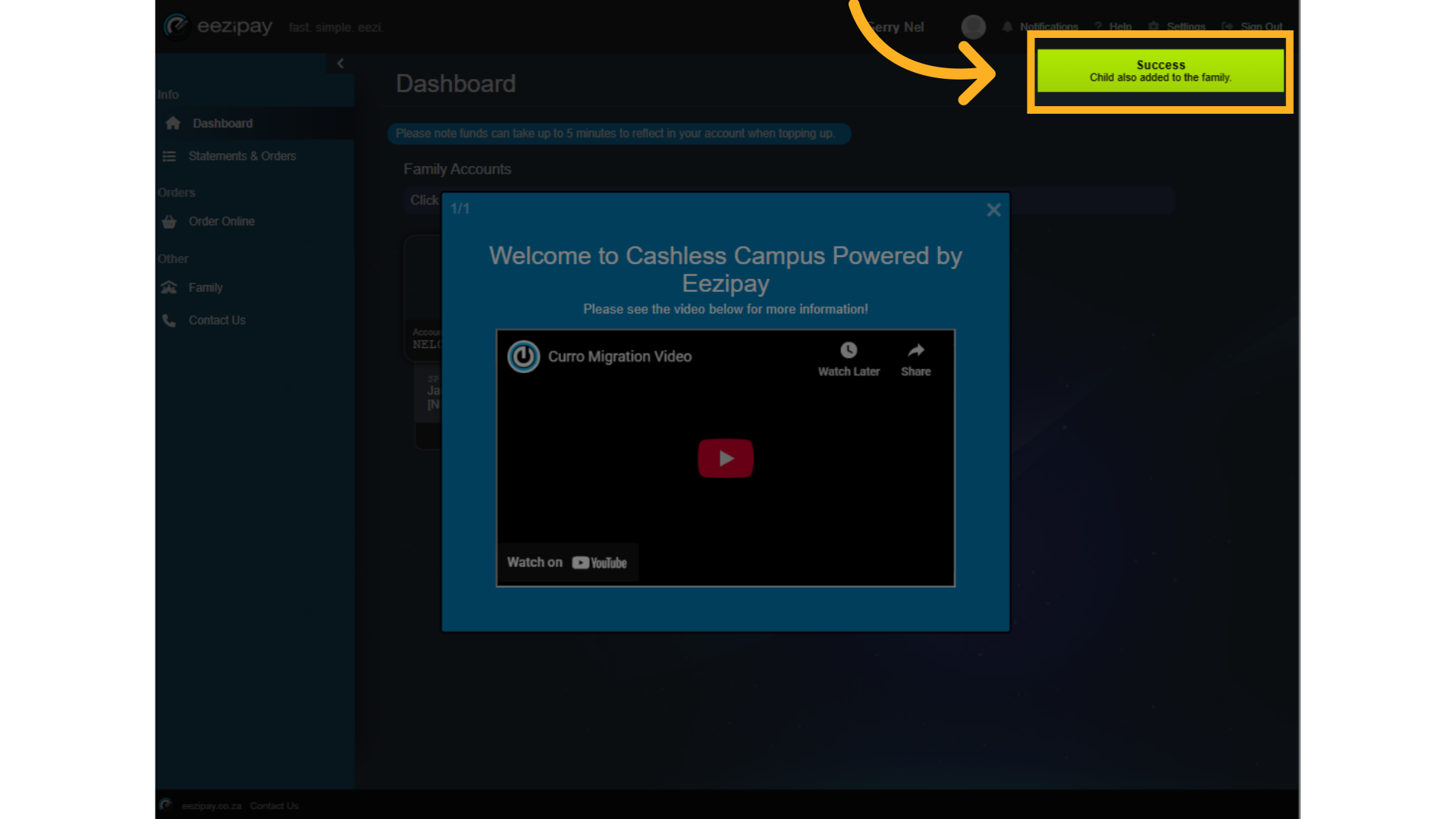The height and width of the screenshot is (819, 1456).
Task: Click the Curro channel logo on video
Action: coord(523,356)
